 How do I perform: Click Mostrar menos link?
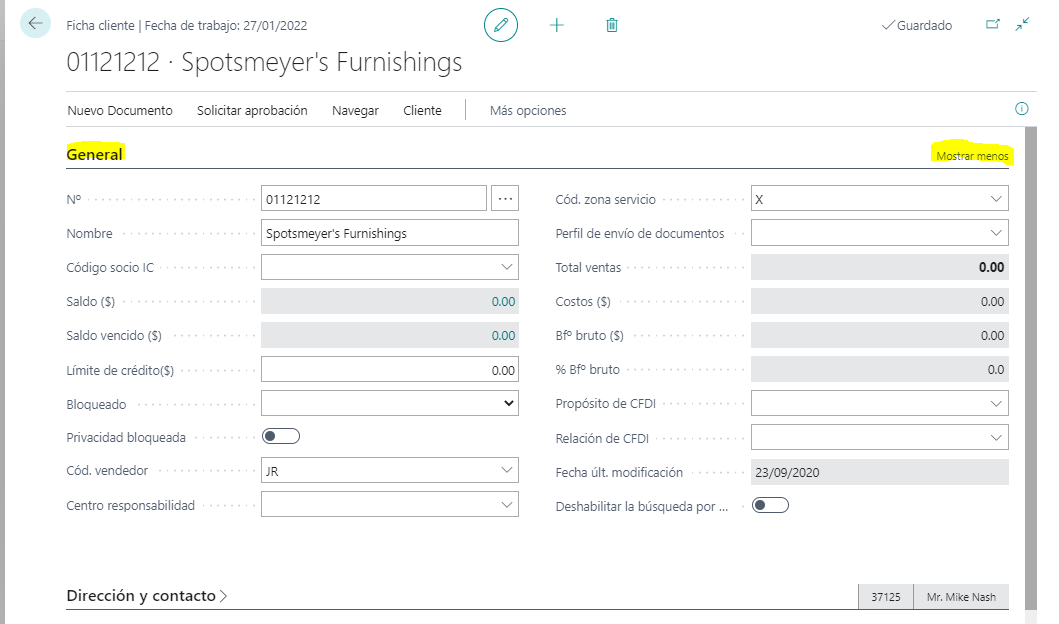click(x=972, y=156)
